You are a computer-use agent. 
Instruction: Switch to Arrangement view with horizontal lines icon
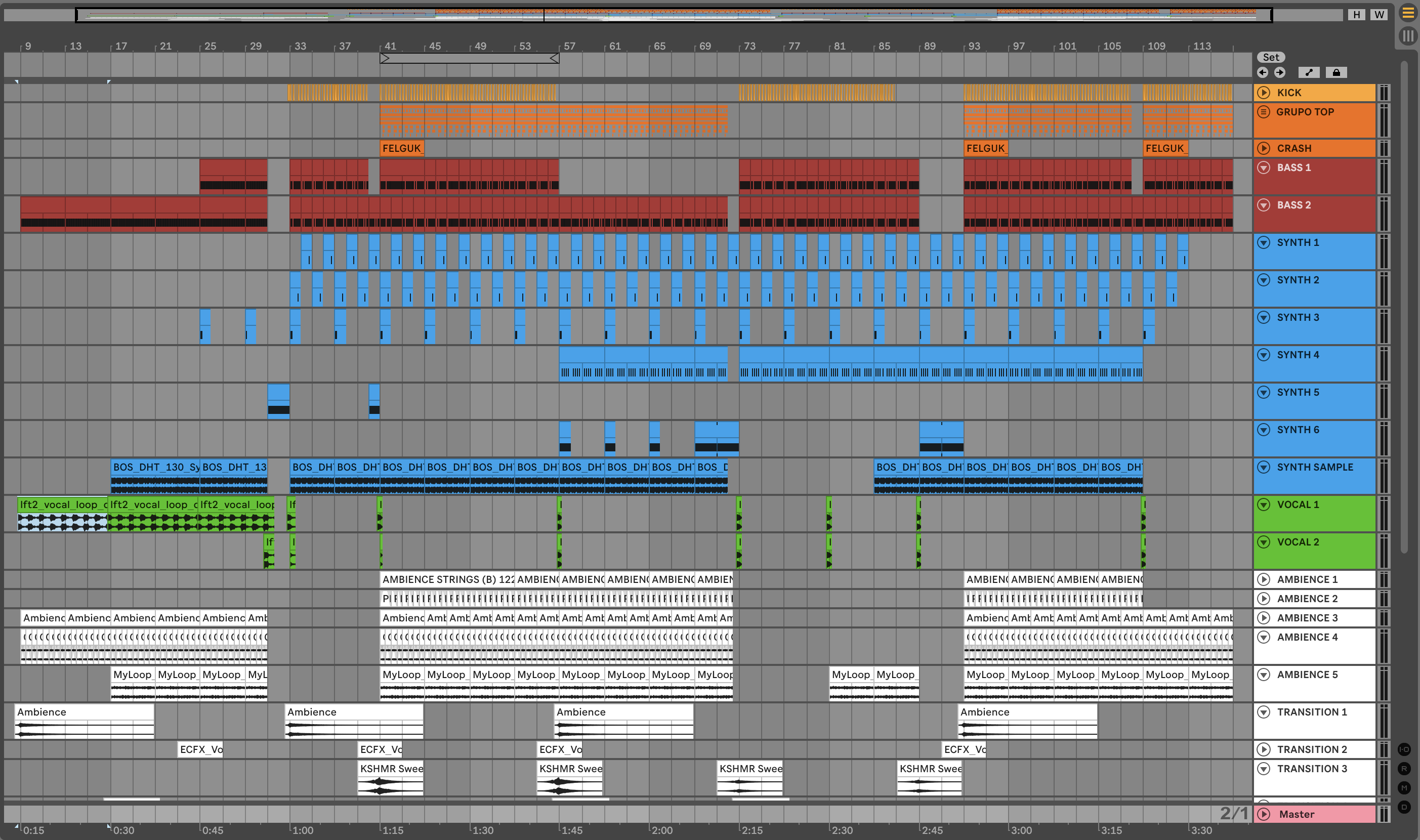(1407, 13)
